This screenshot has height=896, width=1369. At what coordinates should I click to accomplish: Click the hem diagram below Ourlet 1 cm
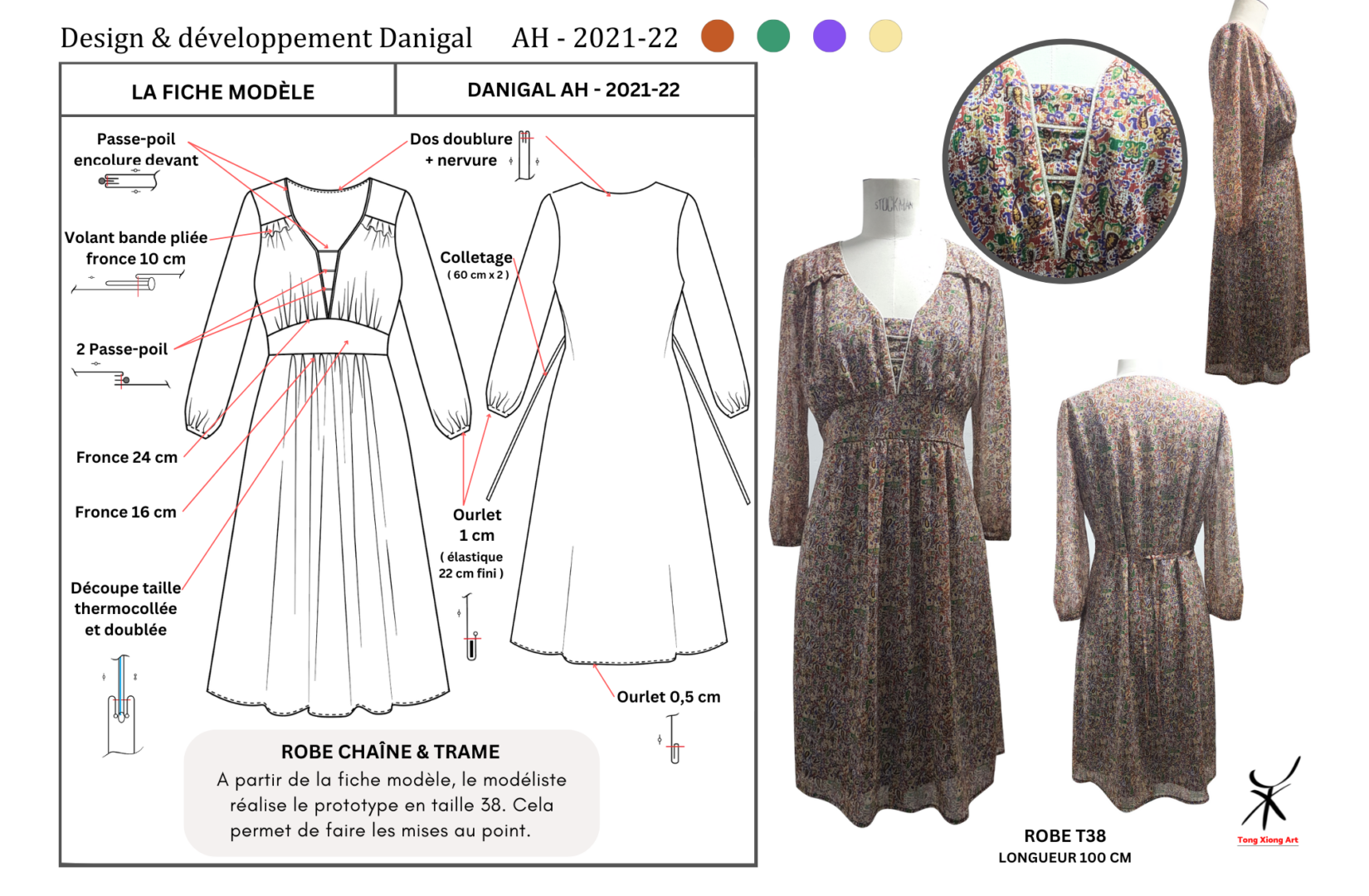470,627
